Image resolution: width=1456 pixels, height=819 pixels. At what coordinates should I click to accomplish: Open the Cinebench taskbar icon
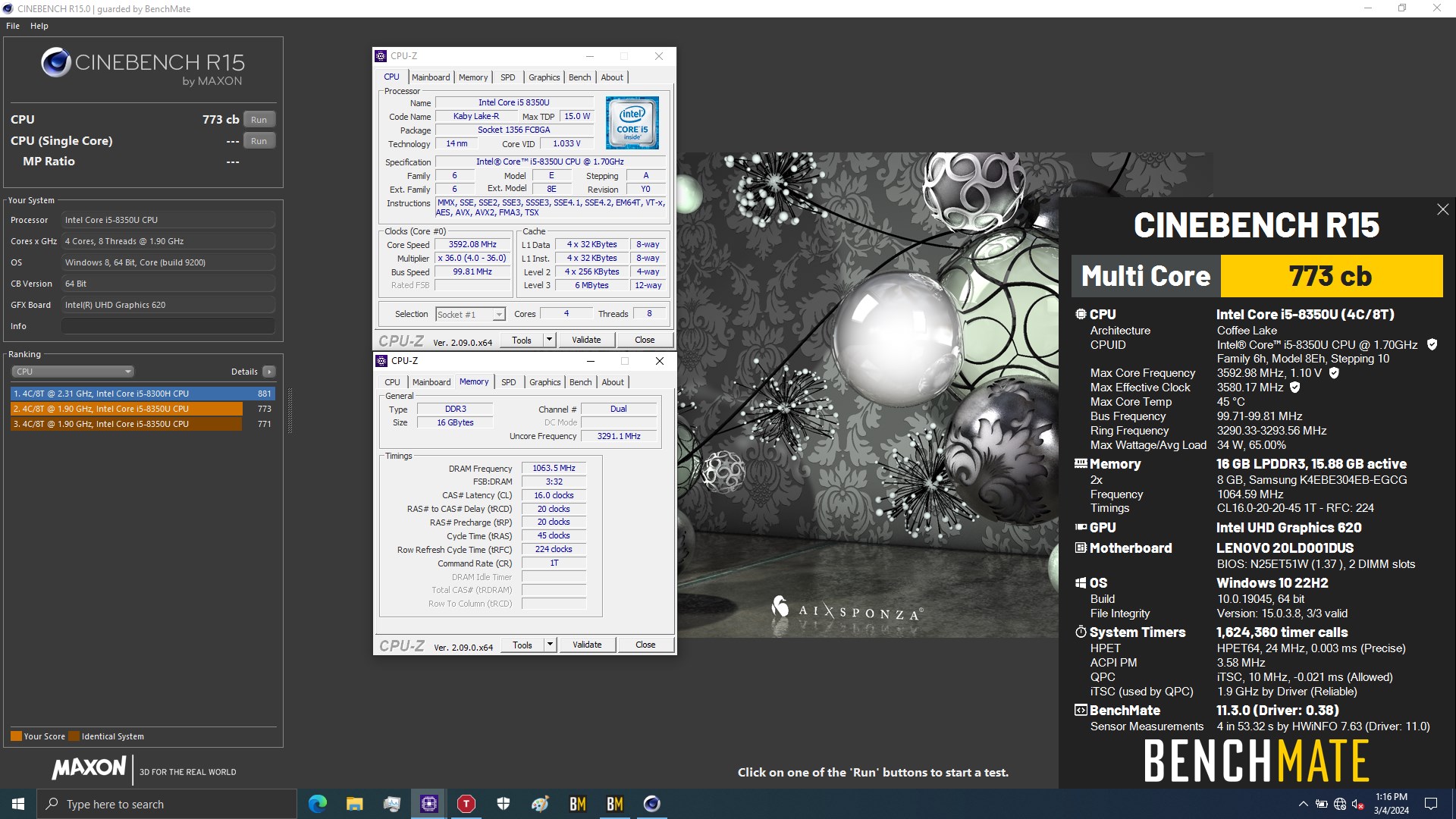click(652, 804)
